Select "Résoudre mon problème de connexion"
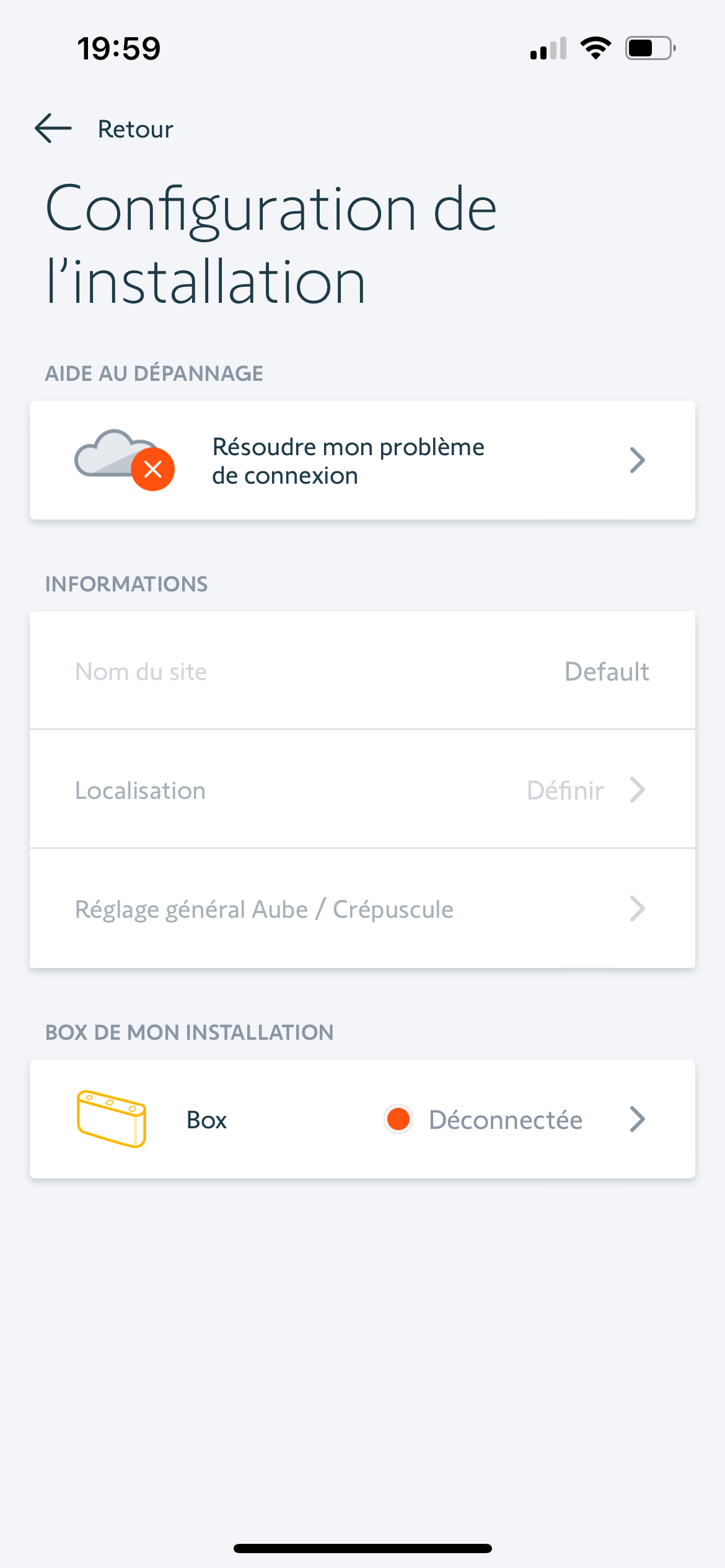725x1568 pixels. pos(348,461)
